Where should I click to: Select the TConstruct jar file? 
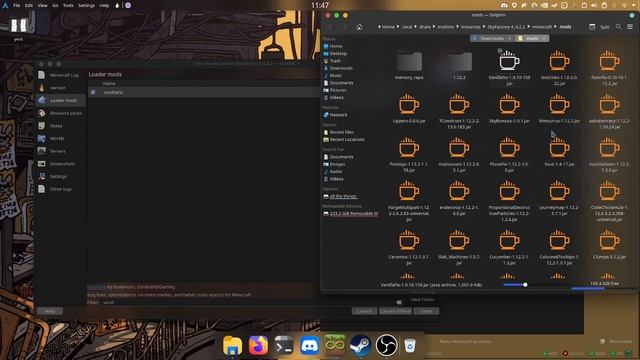click(x=459, y=111)
